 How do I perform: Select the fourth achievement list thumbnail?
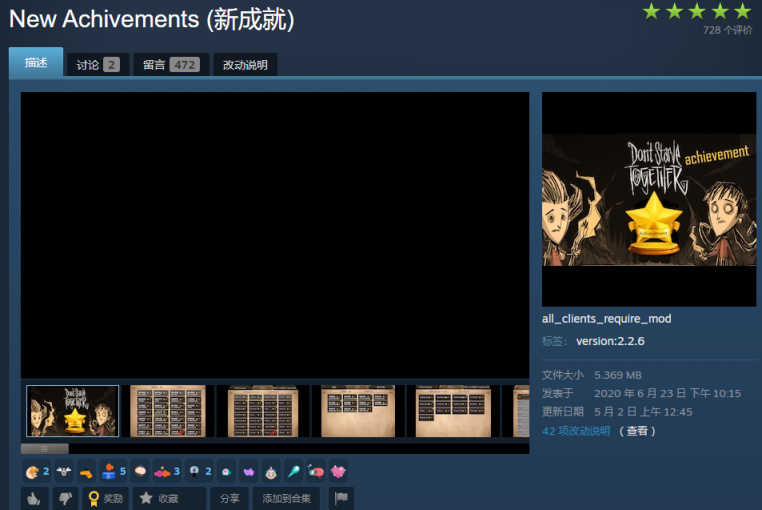coord(358,411)
